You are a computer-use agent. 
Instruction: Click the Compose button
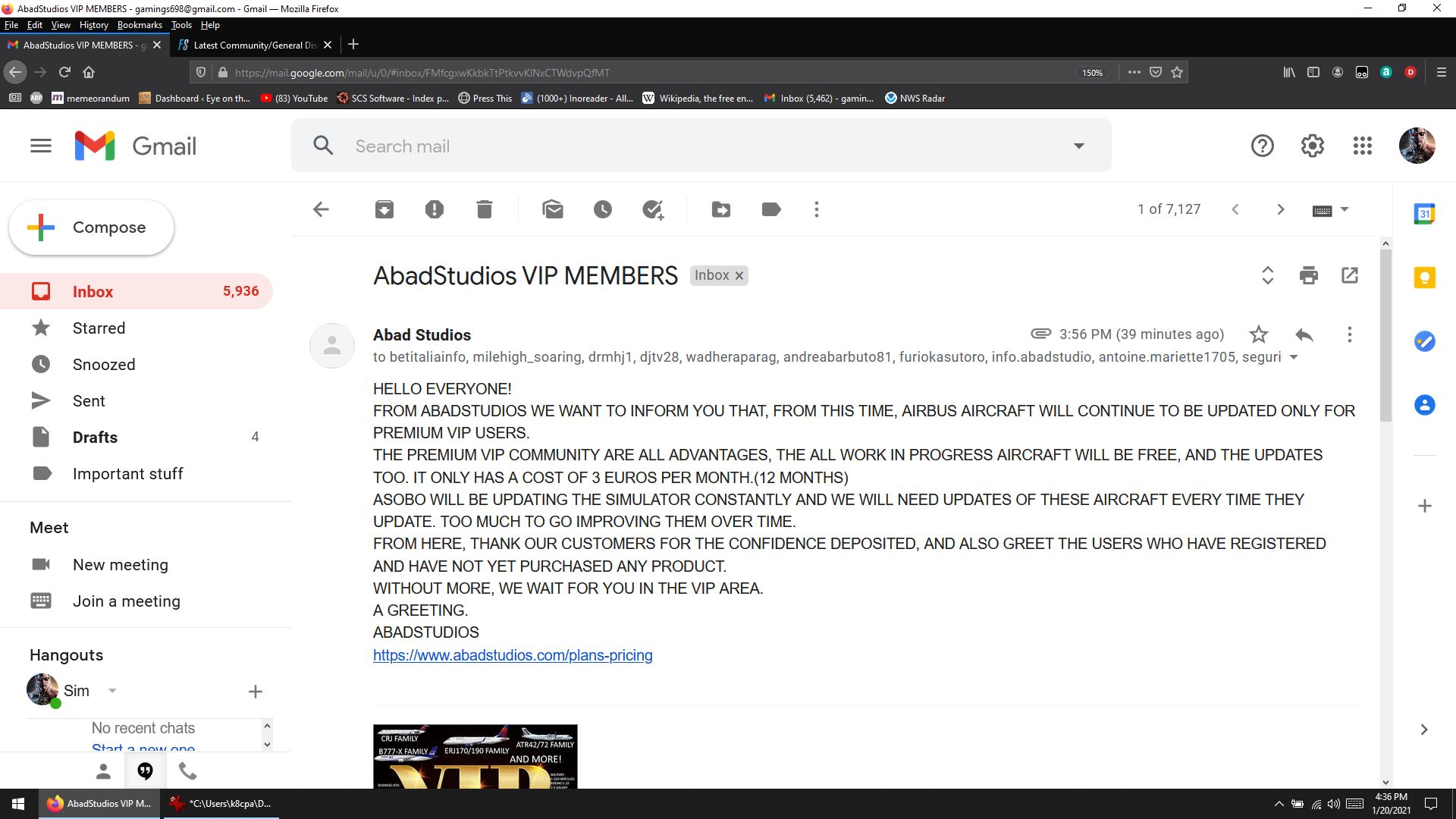[92, 227]
